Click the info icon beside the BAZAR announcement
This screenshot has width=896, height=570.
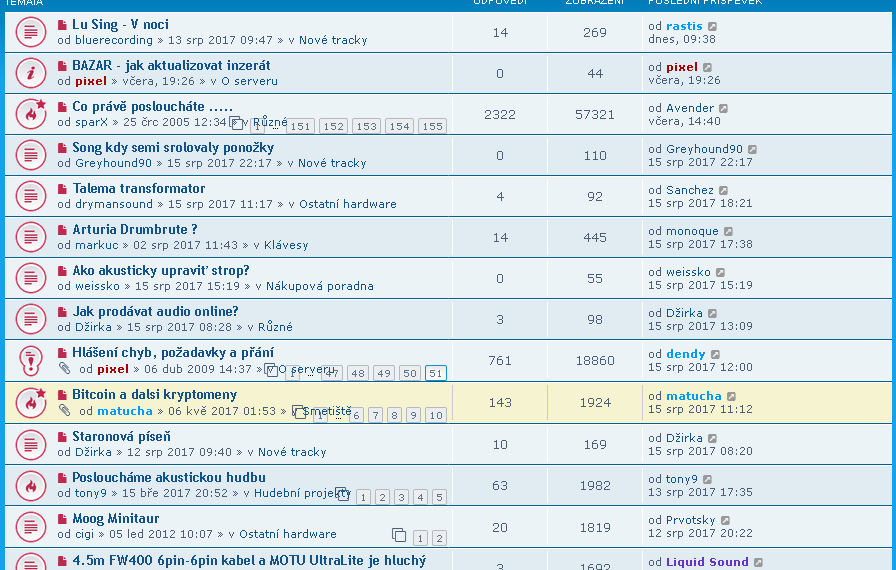pyautogui.click(x=31, y=73)
